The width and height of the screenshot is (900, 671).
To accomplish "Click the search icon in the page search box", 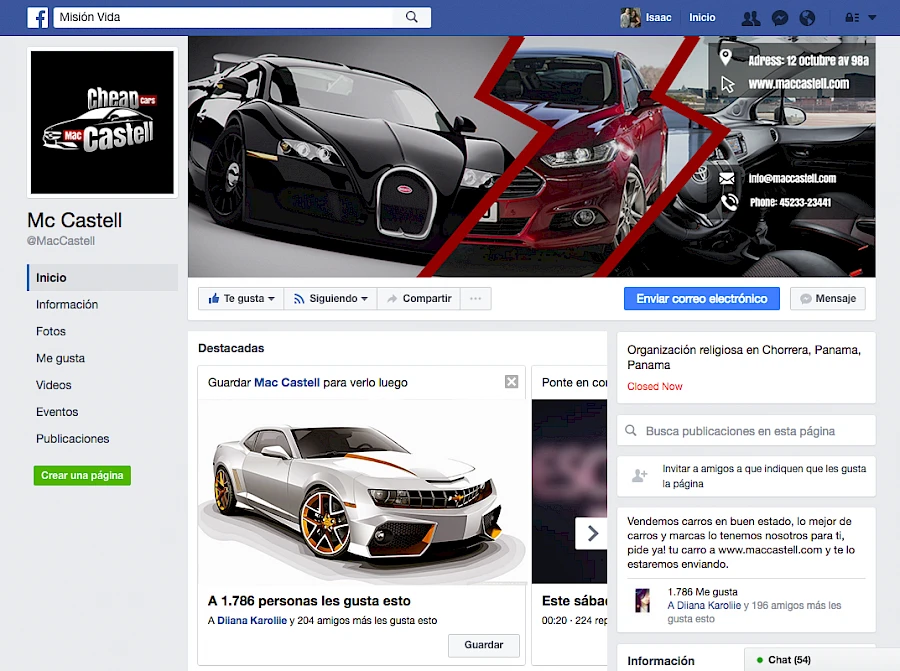I will (x=631, y=430).
